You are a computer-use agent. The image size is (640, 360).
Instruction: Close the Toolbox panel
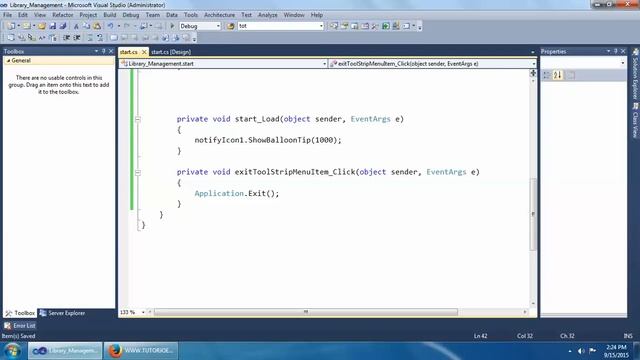[x=111, y=51]
